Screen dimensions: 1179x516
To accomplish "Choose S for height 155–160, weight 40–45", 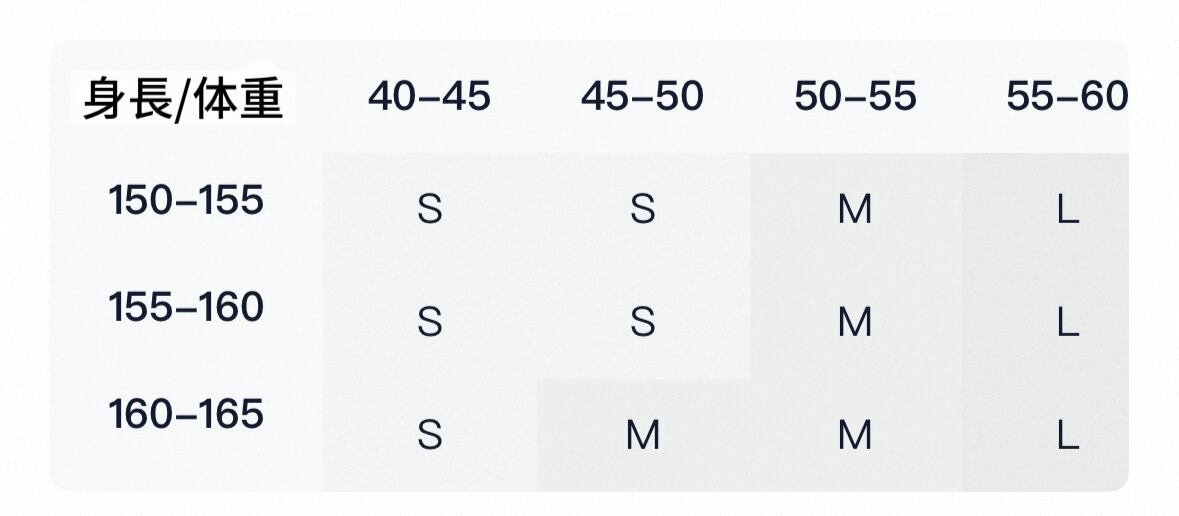I will [x=429, y=322].
